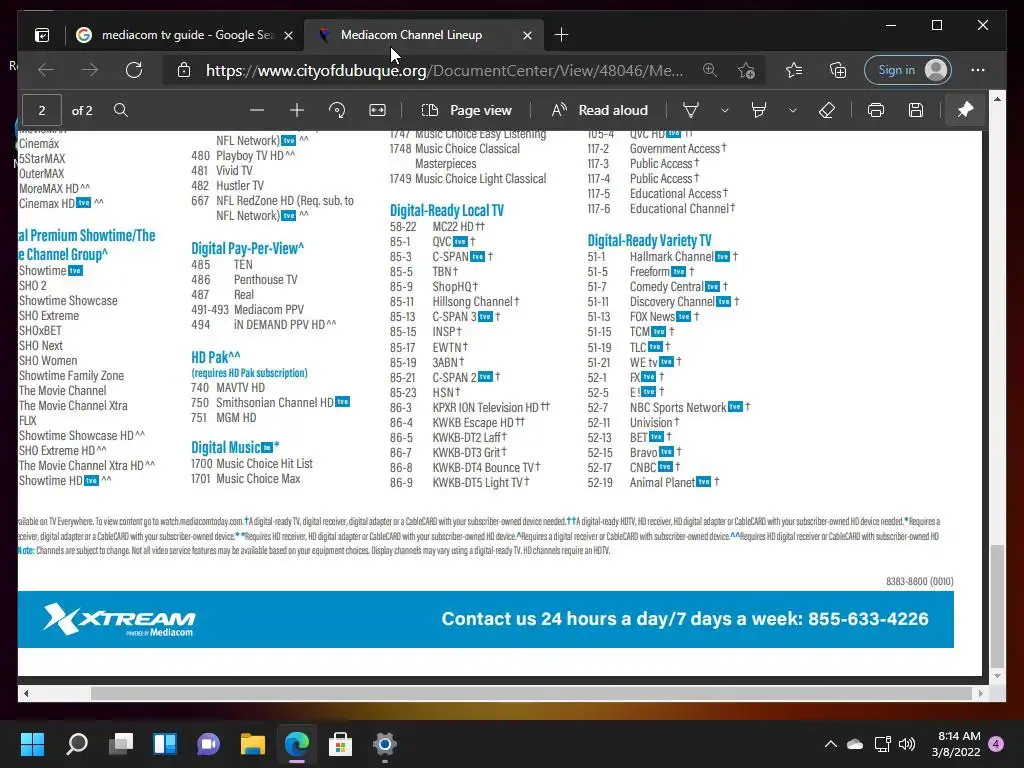The width and height of the screenshot is (1024, 768).
Task: Save the PDF document
Action: coord(916,110)
